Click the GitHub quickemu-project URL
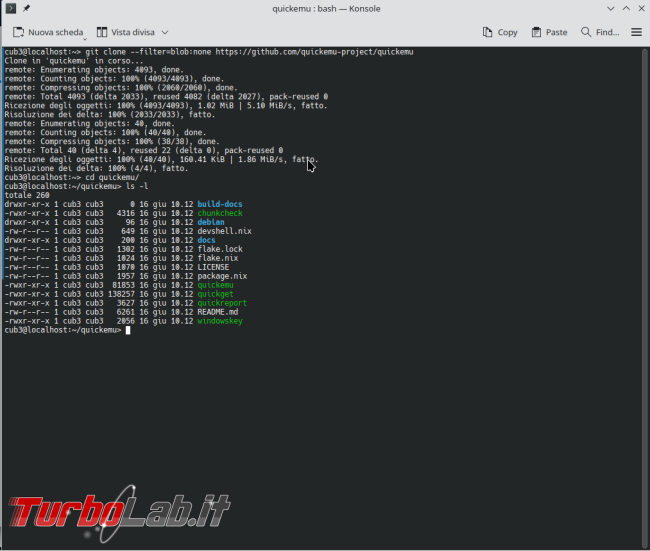This screenshot has width=650, height=551. pyautogui.click(x=314, y=52)
